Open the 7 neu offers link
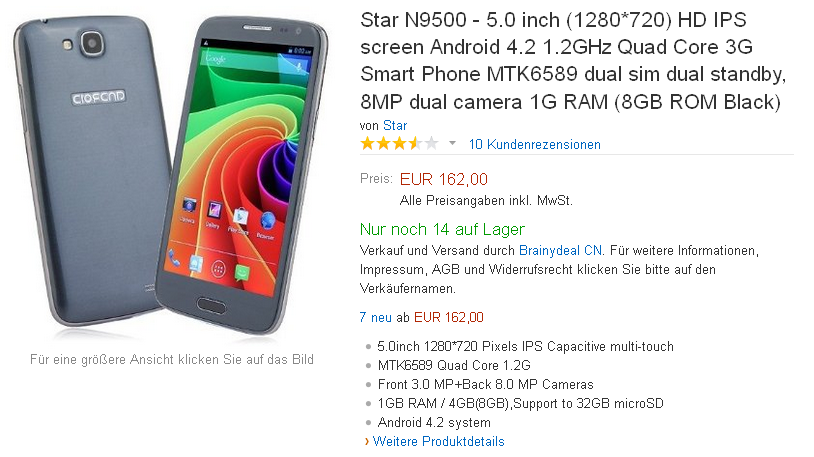The height and width of the screenshot is (457, 814). [375, 317]
